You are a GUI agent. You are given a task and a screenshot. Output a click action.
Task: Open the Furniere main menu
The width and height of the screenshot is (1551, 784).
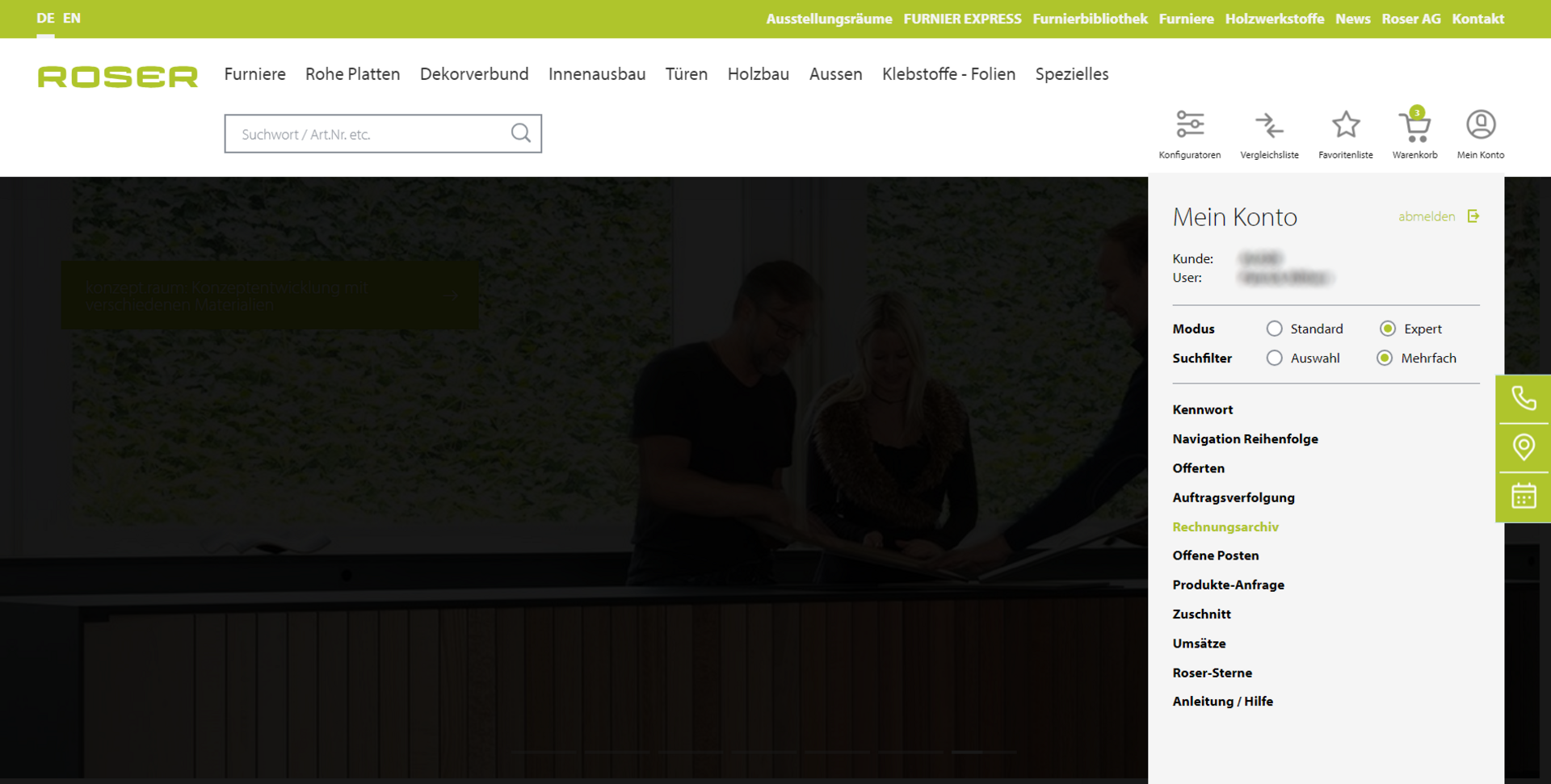coord(255,74)
